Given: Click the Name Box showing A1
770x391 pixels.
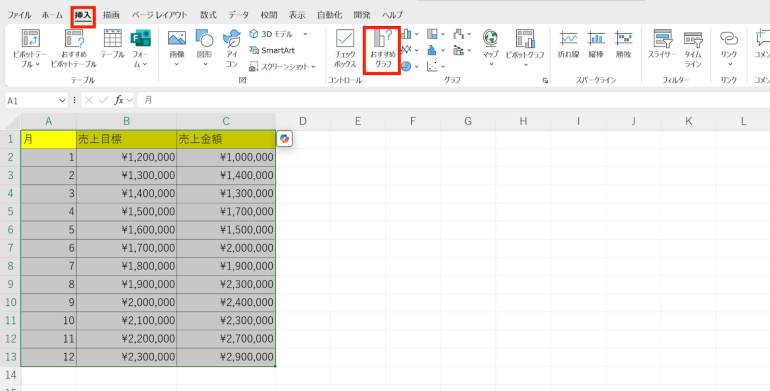Looking at the screenshot, I should tap(32, 100).
